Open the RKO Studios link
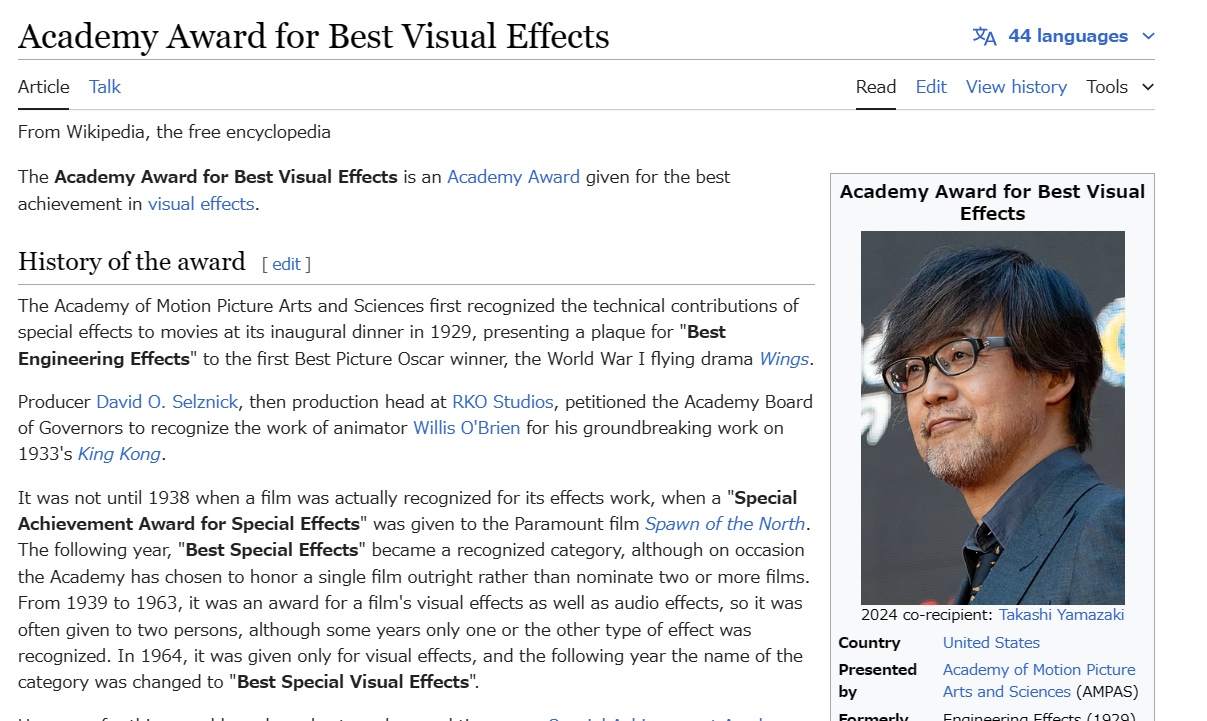 tap(502, 402)
